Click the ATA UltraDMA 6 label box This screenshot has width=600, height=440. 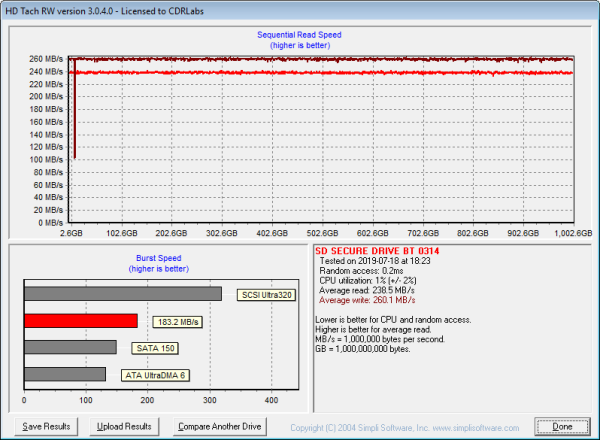point(157,375)
